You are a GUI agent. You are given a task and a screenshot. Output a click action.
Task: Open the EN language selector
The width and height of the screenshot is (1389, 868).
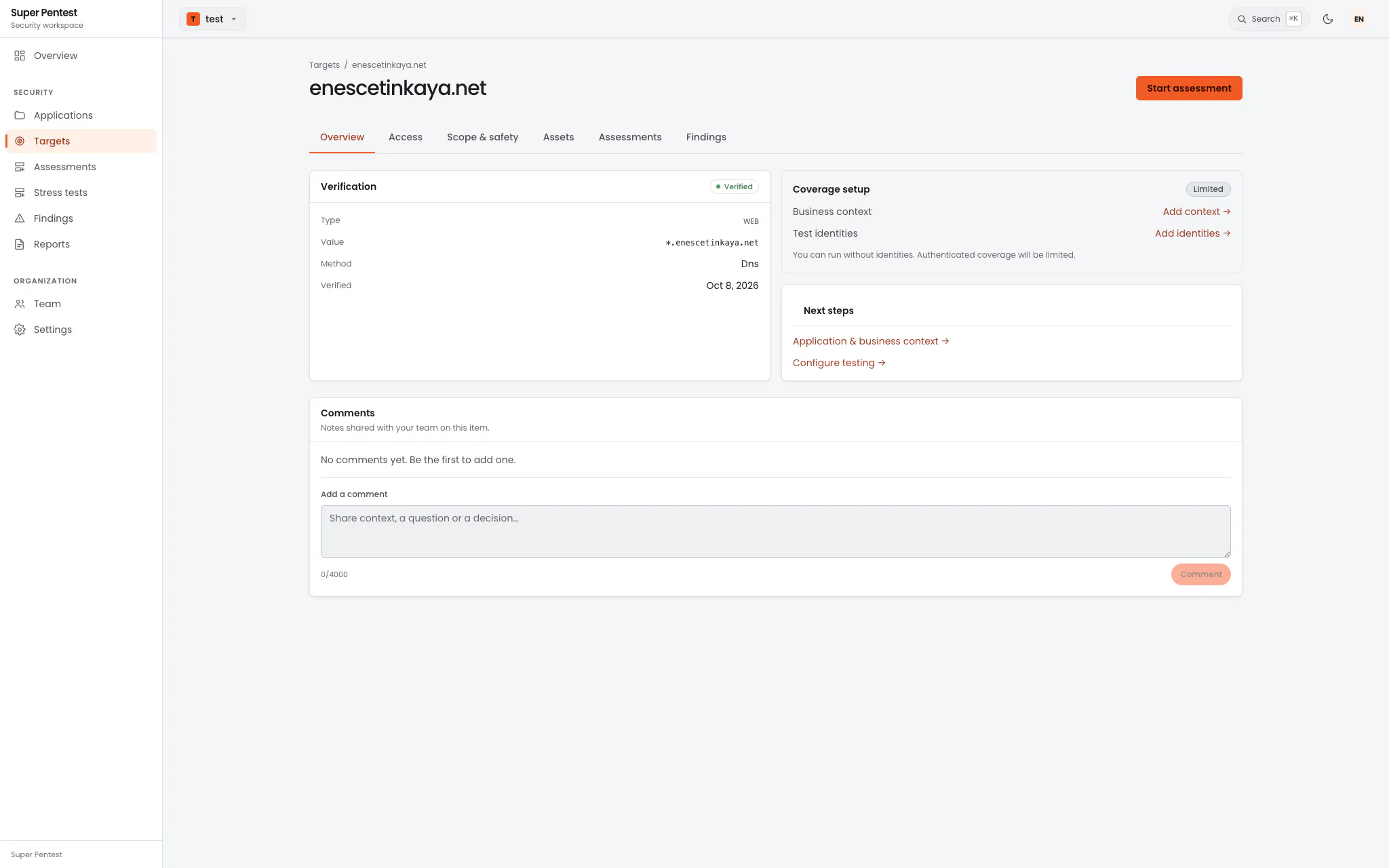(1359, 19)
